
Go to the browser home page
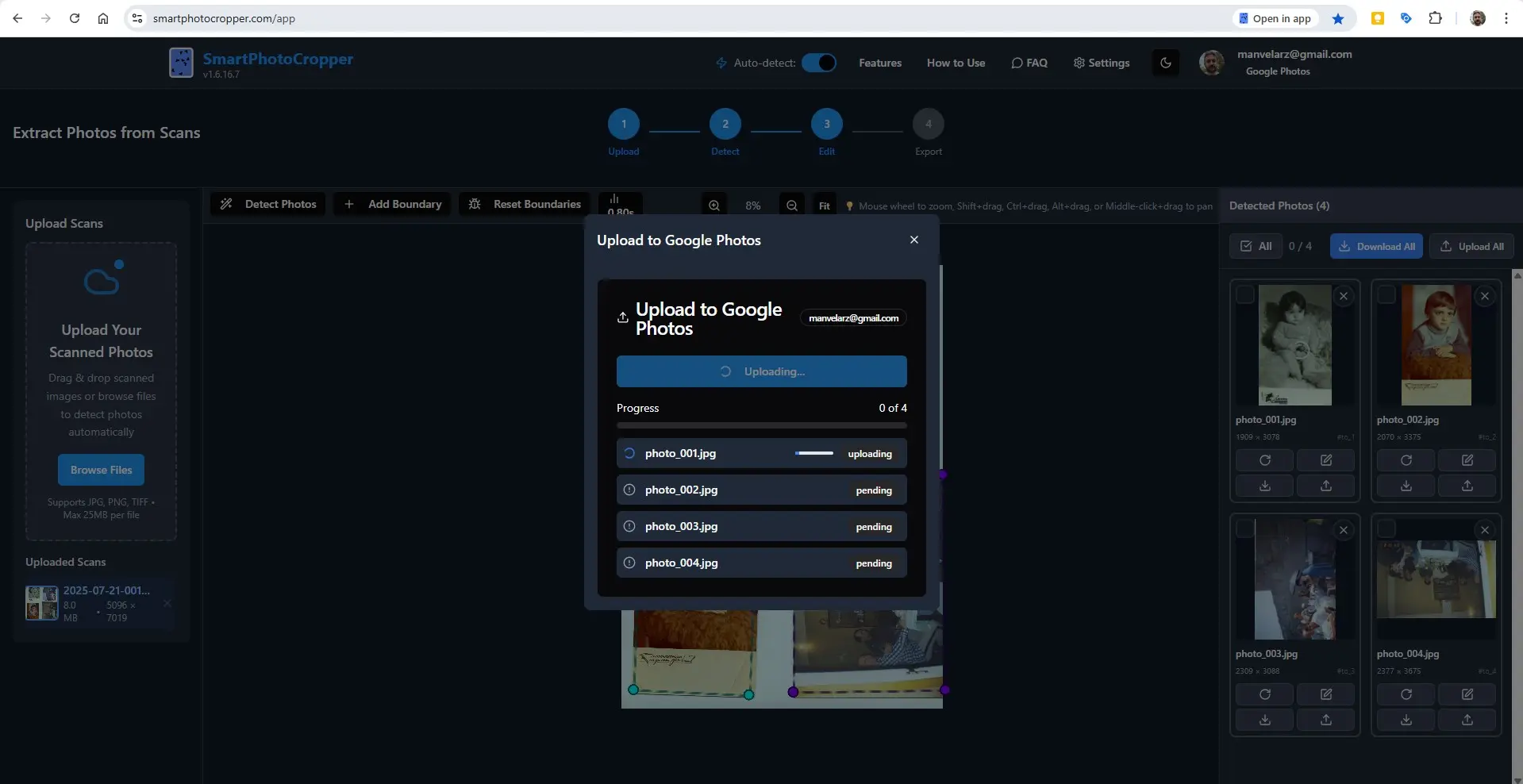103,18
